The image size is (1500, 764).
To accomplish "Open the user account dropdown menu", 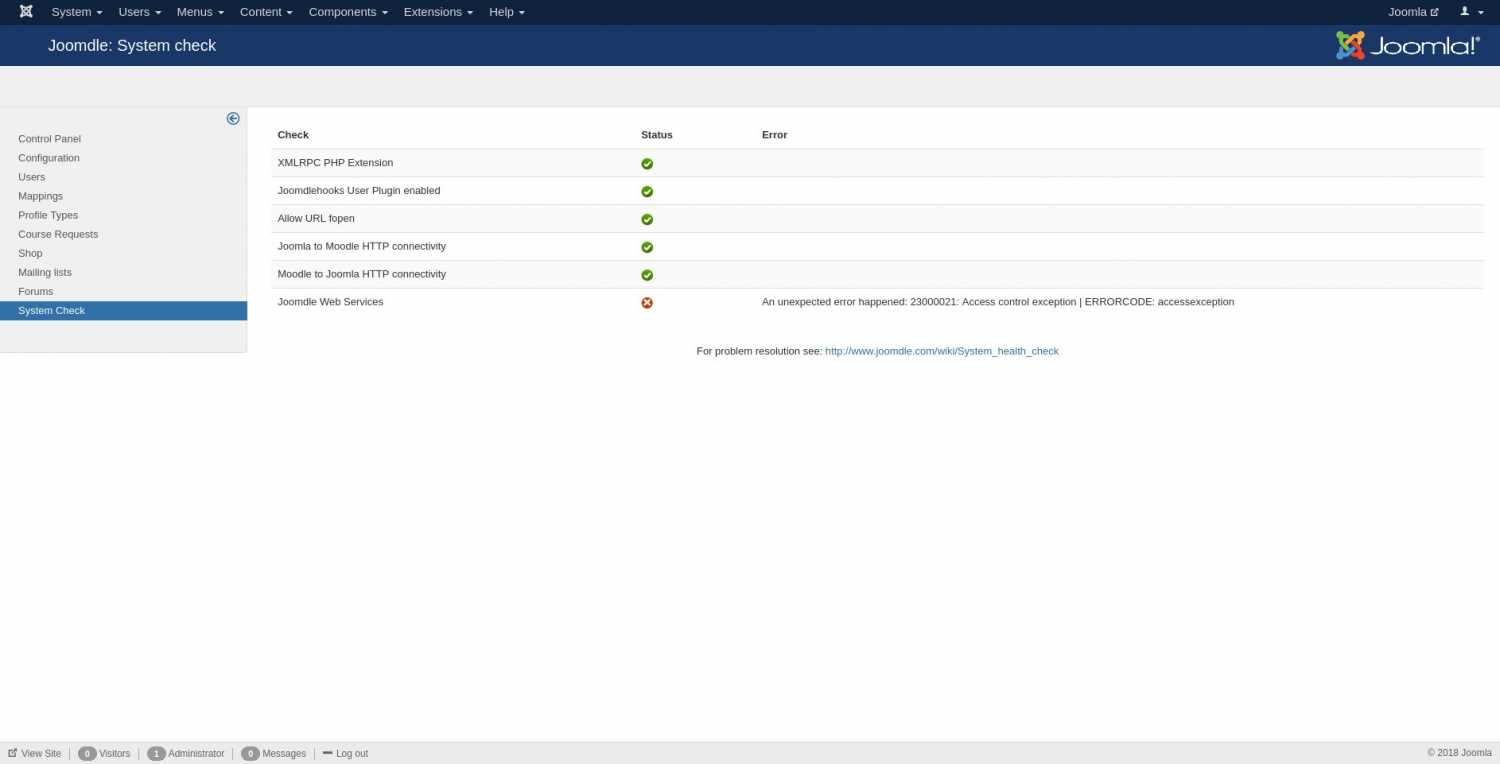I will point(1471,12).
